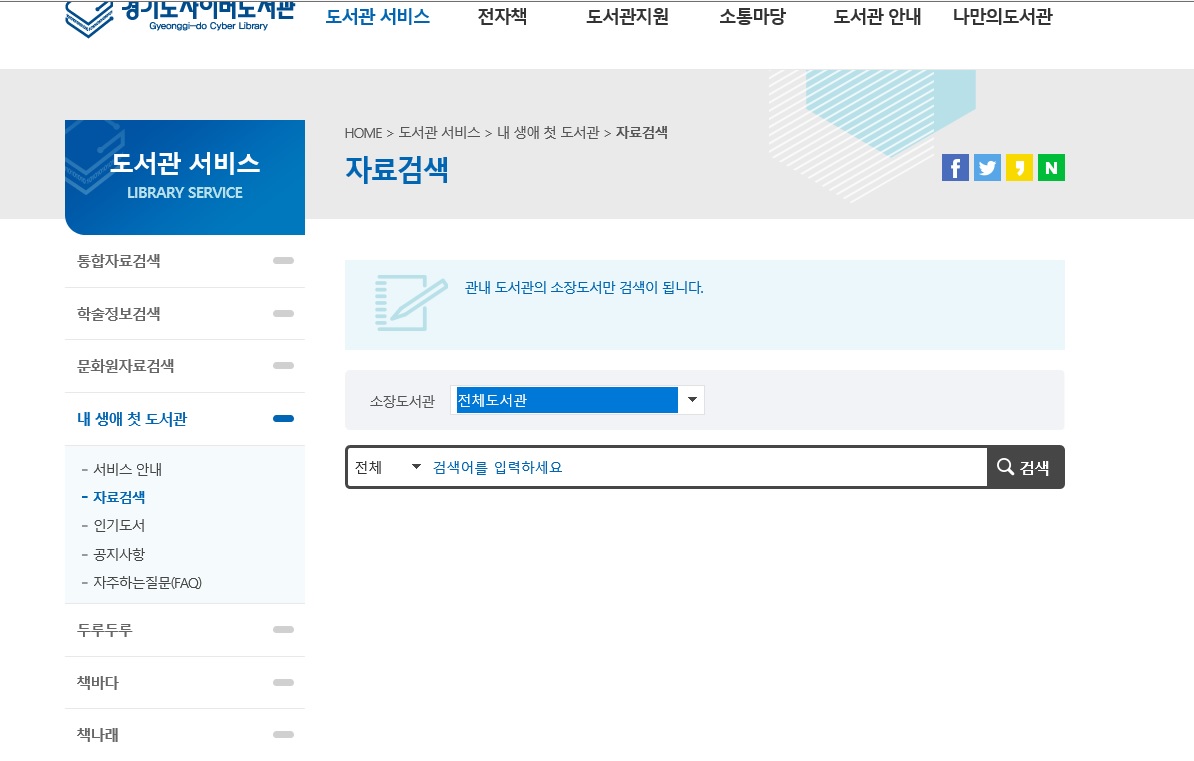This screenshot has height=761, width=1194.
Task: Open 공지사항 submenu item
Action: click(x=119, y=555)
